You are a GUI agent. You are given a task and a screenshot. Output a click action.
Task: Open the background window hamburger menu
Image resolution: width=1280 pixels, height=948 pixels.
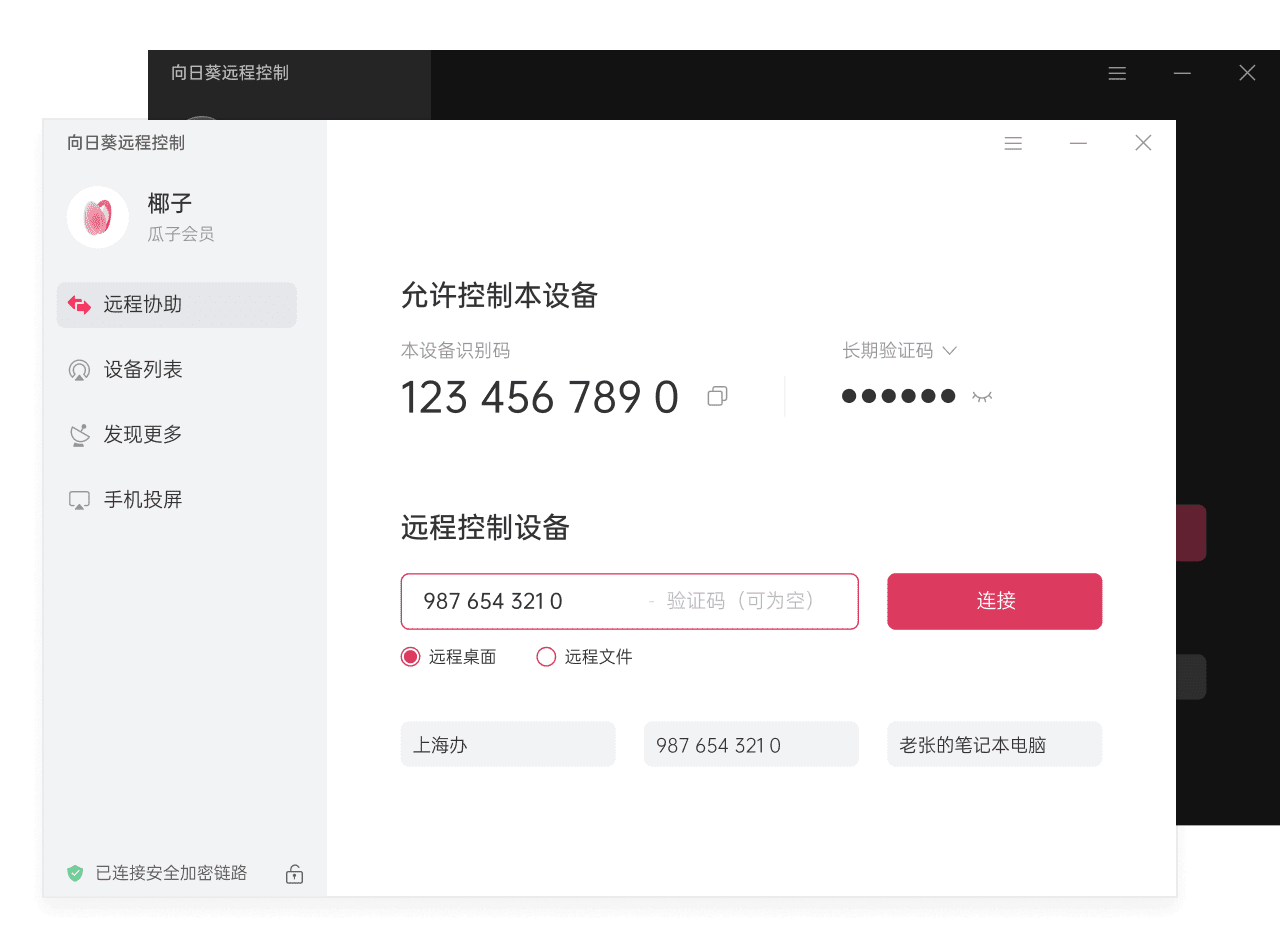(x=1117, y=73)
